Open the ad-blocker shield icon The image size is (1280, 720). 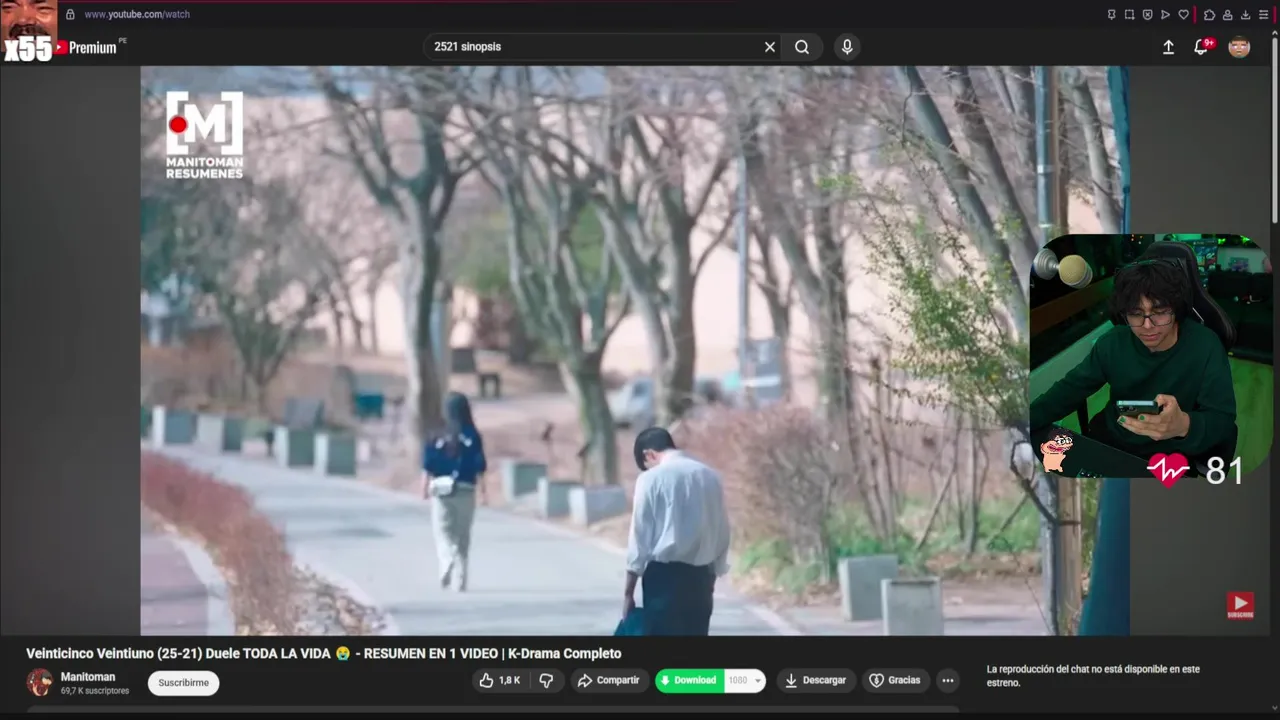point(1147,15)
